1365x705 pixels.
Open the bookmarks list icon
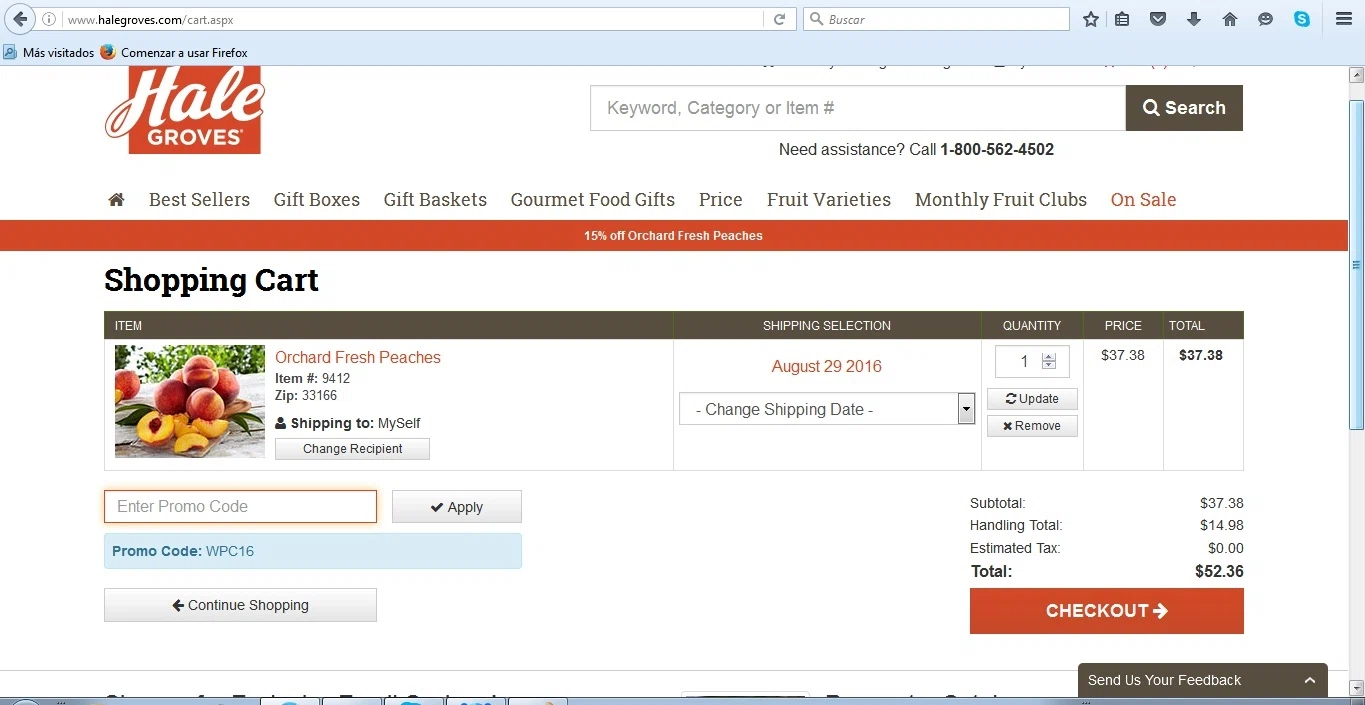point(1123,19)
